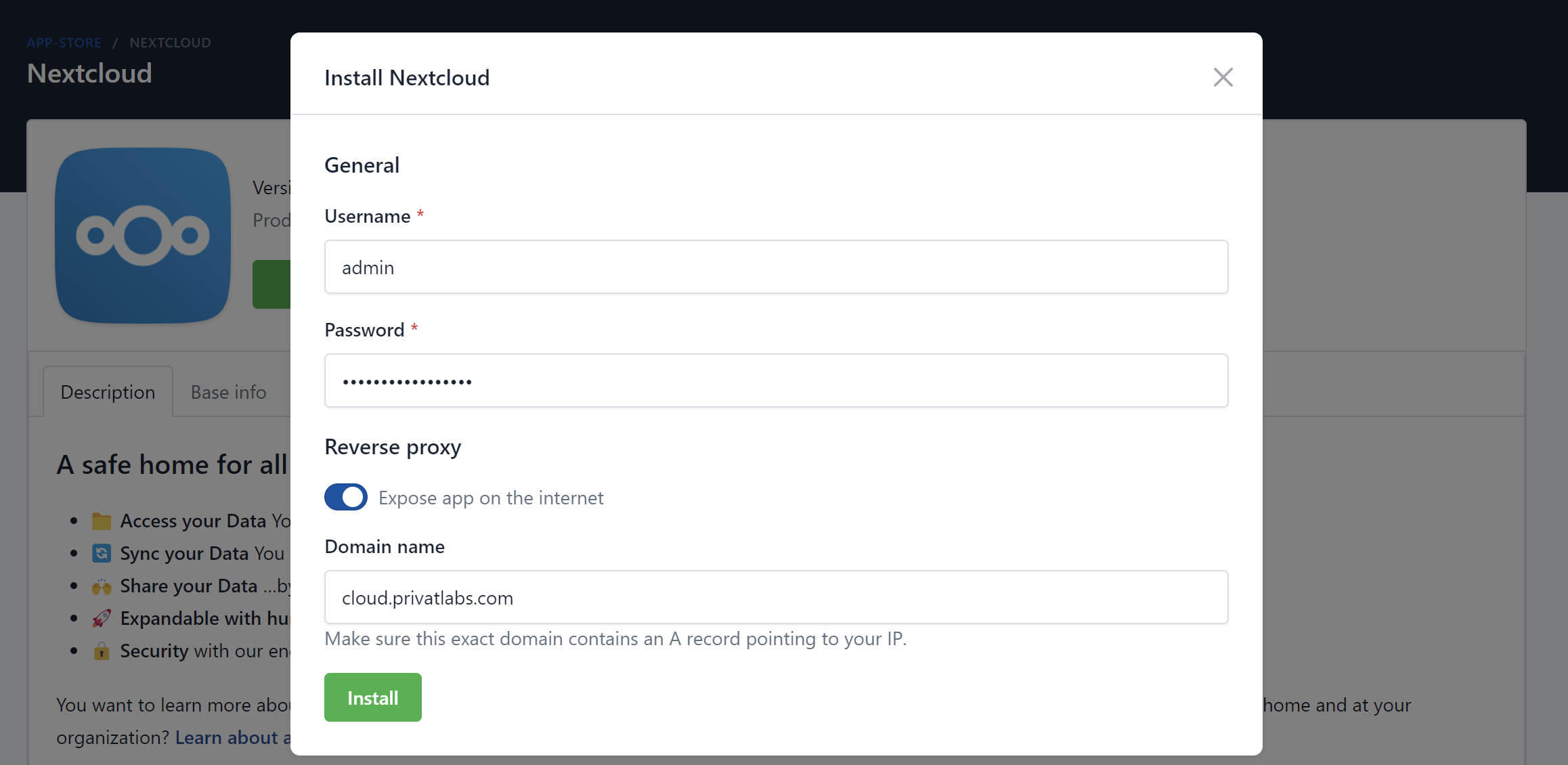Image resolution: width=1568 pixels, height=765 pixels.
Task: Click the NEXTCLOUD breadcrumb entry
Action: pyautogui.click(x=170, y=42)
